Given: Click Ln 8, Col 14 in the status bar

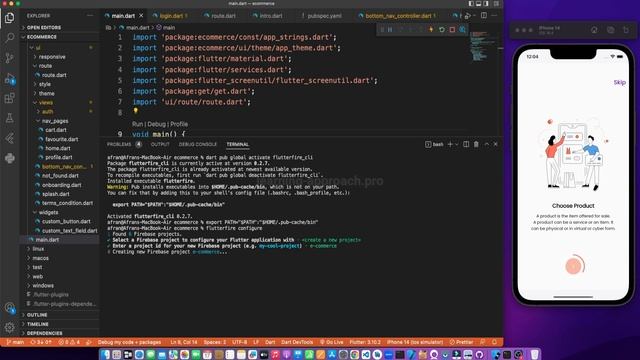Looking at the screenshot, I should 183,342.
